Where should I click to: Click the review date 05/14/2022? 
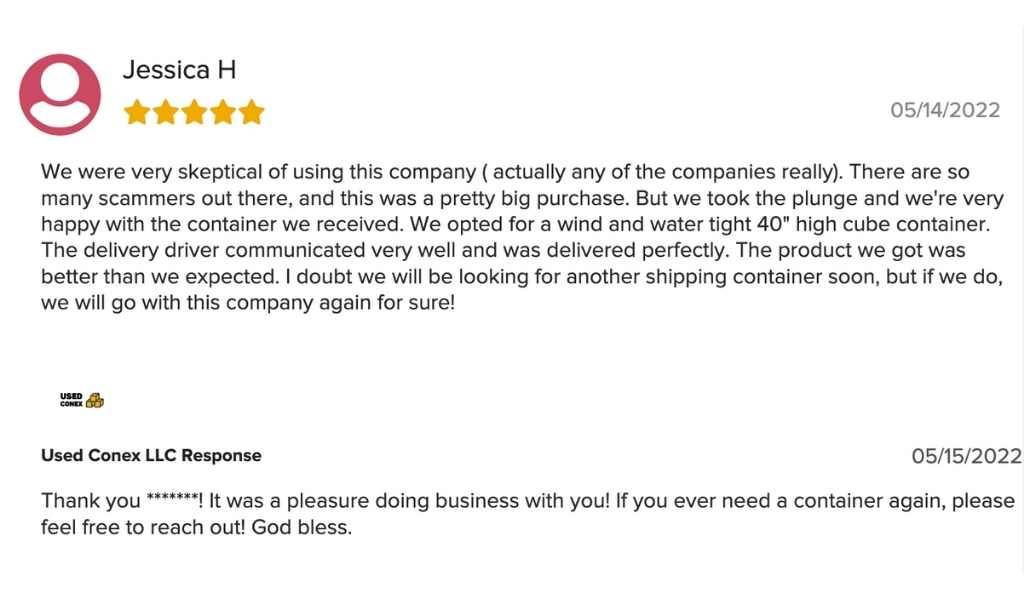[945, 110]
